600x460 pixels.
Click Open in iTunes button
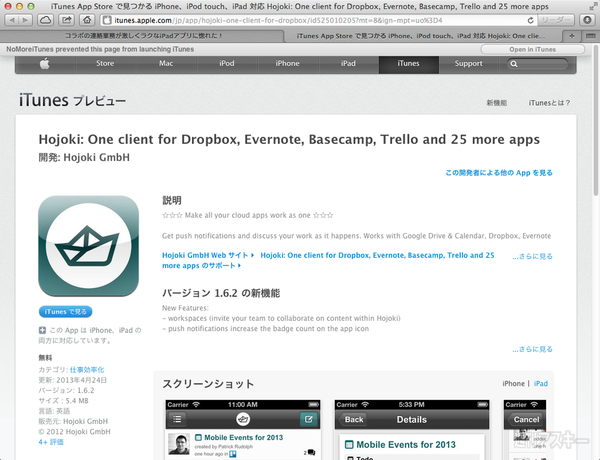click(x=532, y=49)
